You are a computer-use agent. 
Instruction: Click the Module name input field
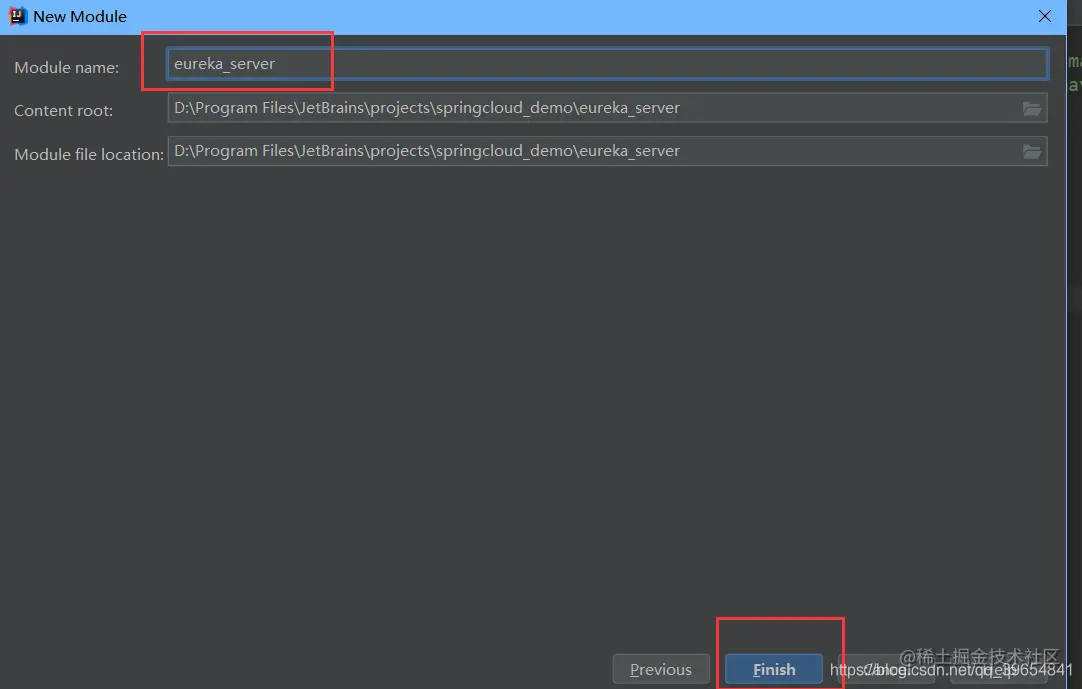[607, 64]
